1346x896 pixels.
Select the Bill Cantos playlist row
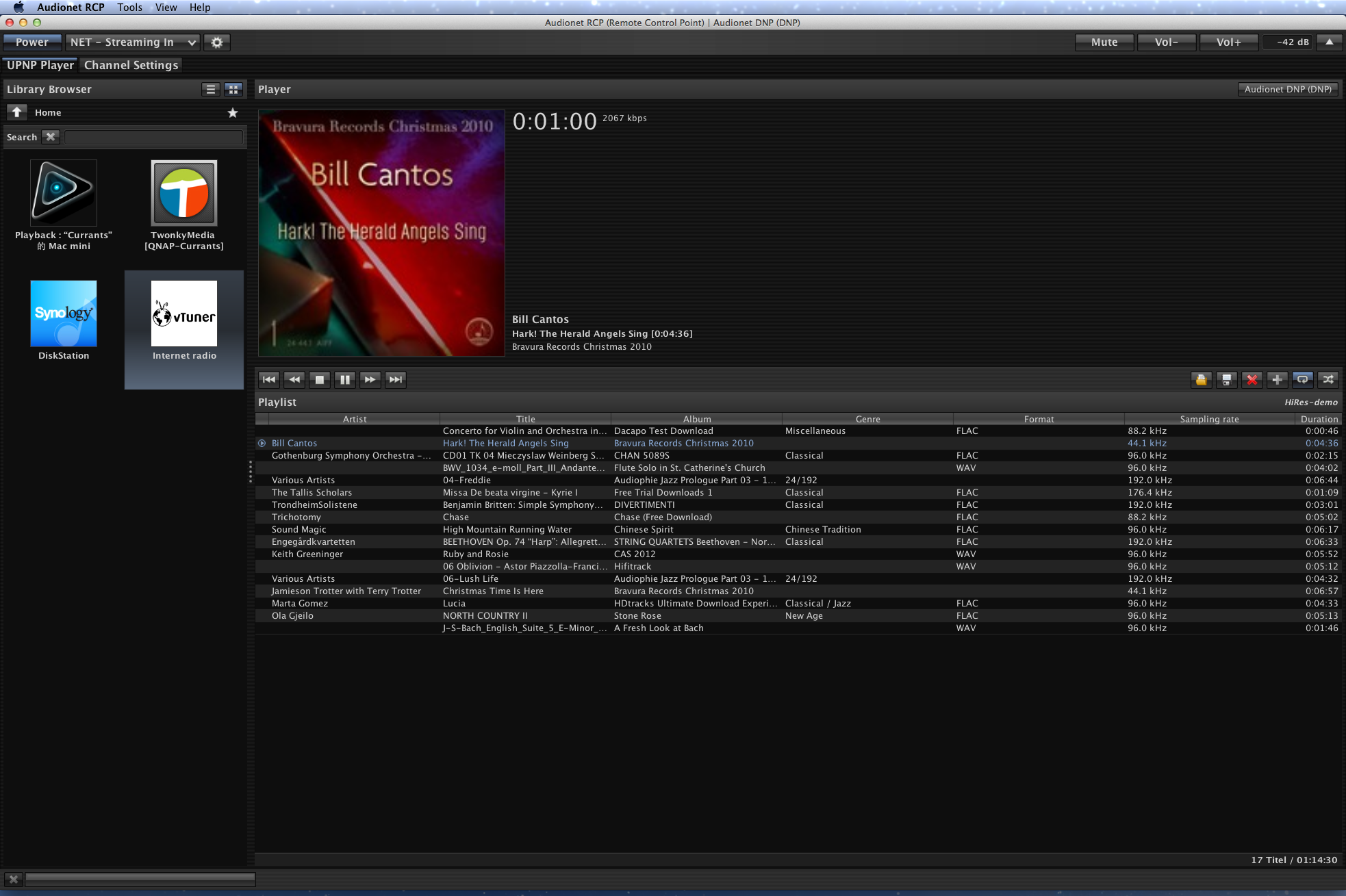point(798,444)
